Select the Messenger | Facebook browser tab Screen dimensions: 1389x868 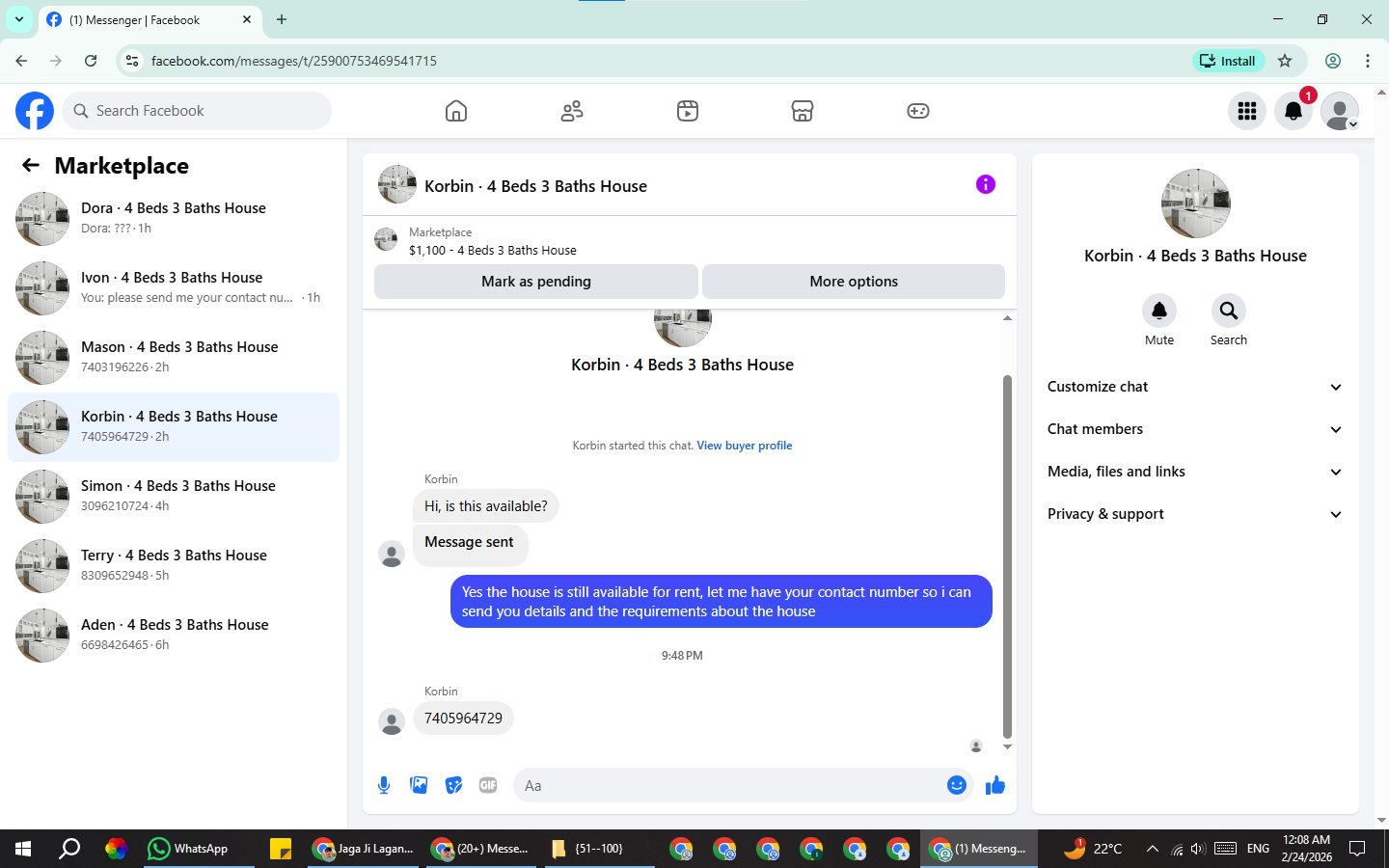click(150, 19)
